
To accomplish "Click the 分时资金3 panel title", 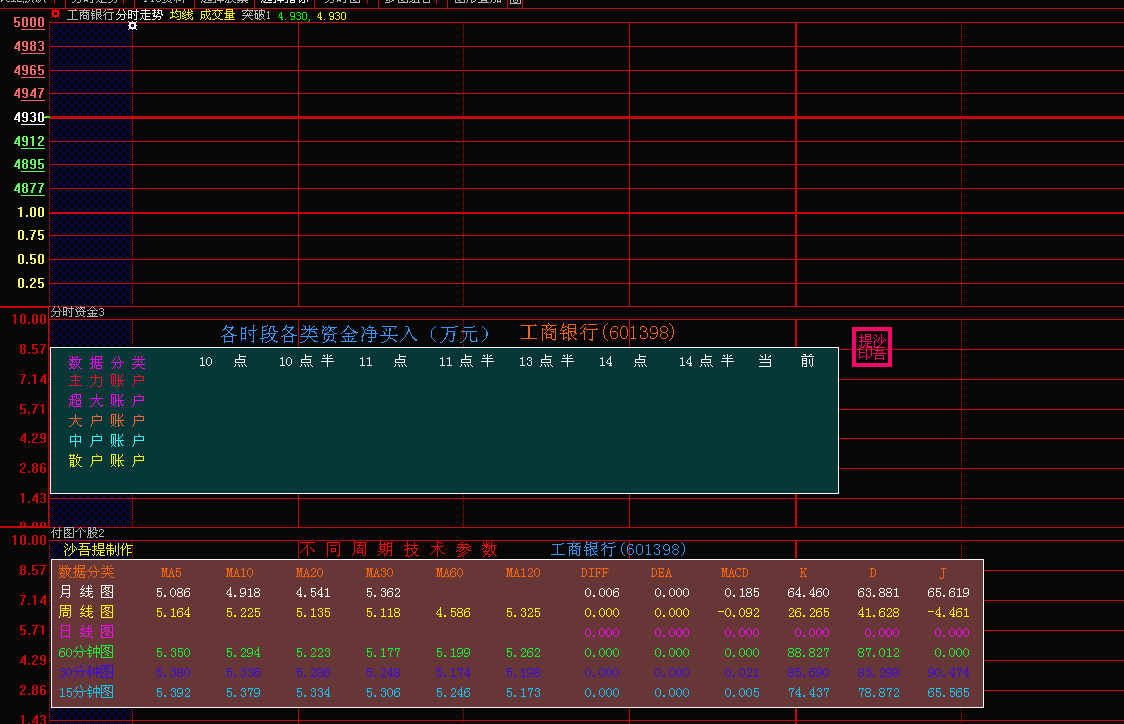I will [78, 313].
